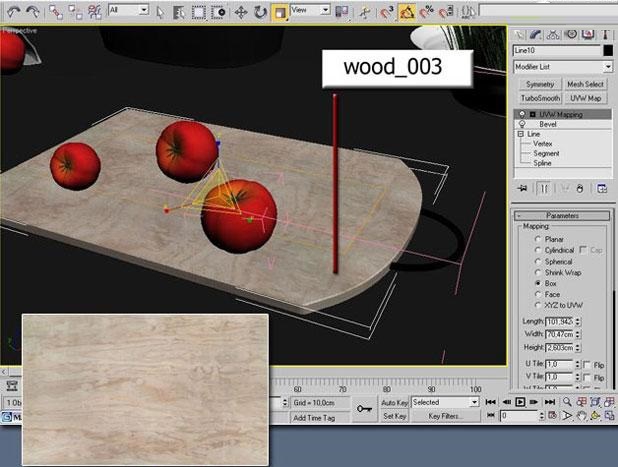This screenshot has height=467, width=618.
Task: Open the Selected key filter dropdown
Action: [x=445, y=402]
